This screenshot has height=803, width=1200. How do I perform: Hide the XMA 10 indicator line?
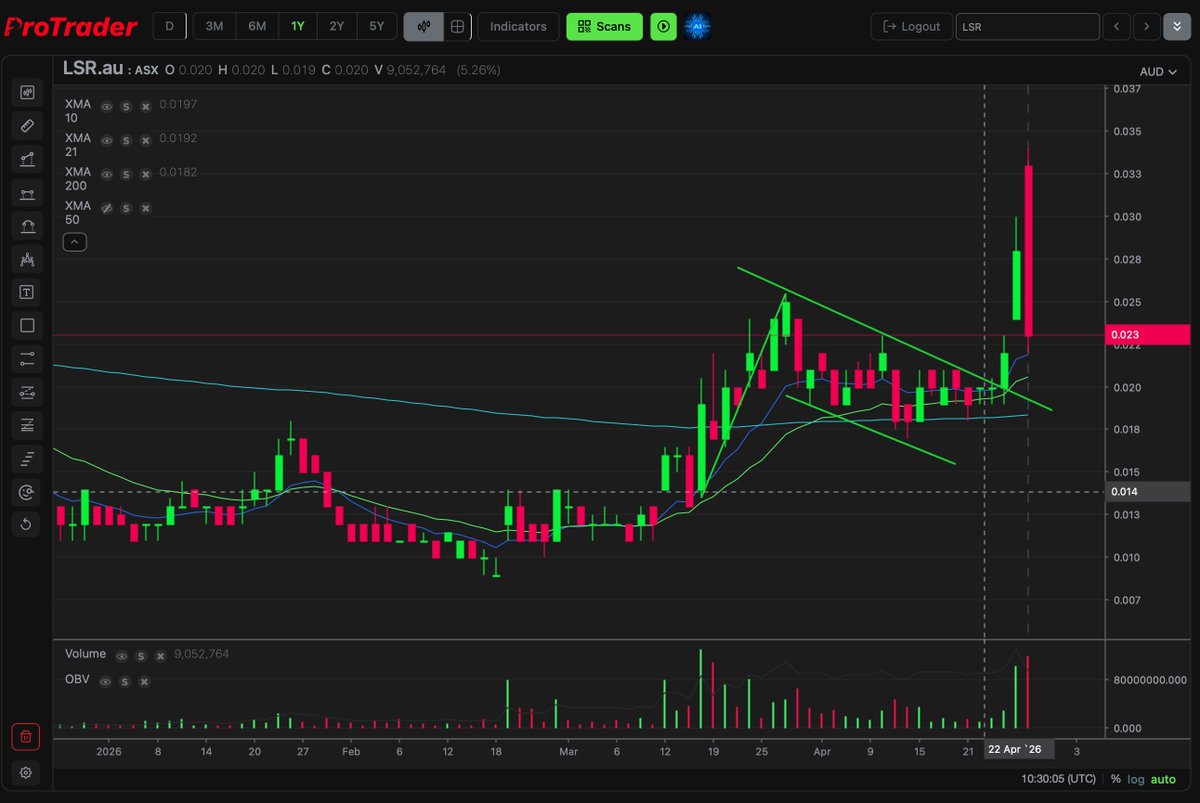[x=107, y=106]
